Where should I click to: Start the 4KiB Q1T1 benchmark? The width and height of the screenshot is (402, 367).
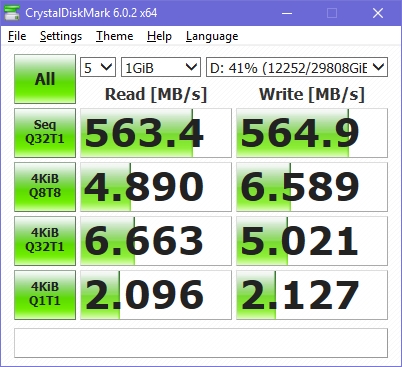tap(45, 295)
